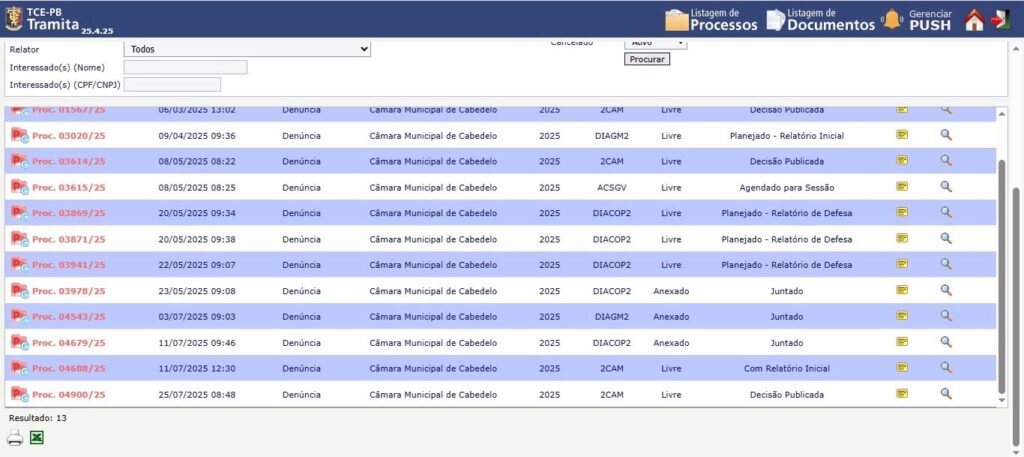Click magnifier icon for Proc. 04900/25
The width and height of the screenshot is (1024, 457).
coord(946,394)
